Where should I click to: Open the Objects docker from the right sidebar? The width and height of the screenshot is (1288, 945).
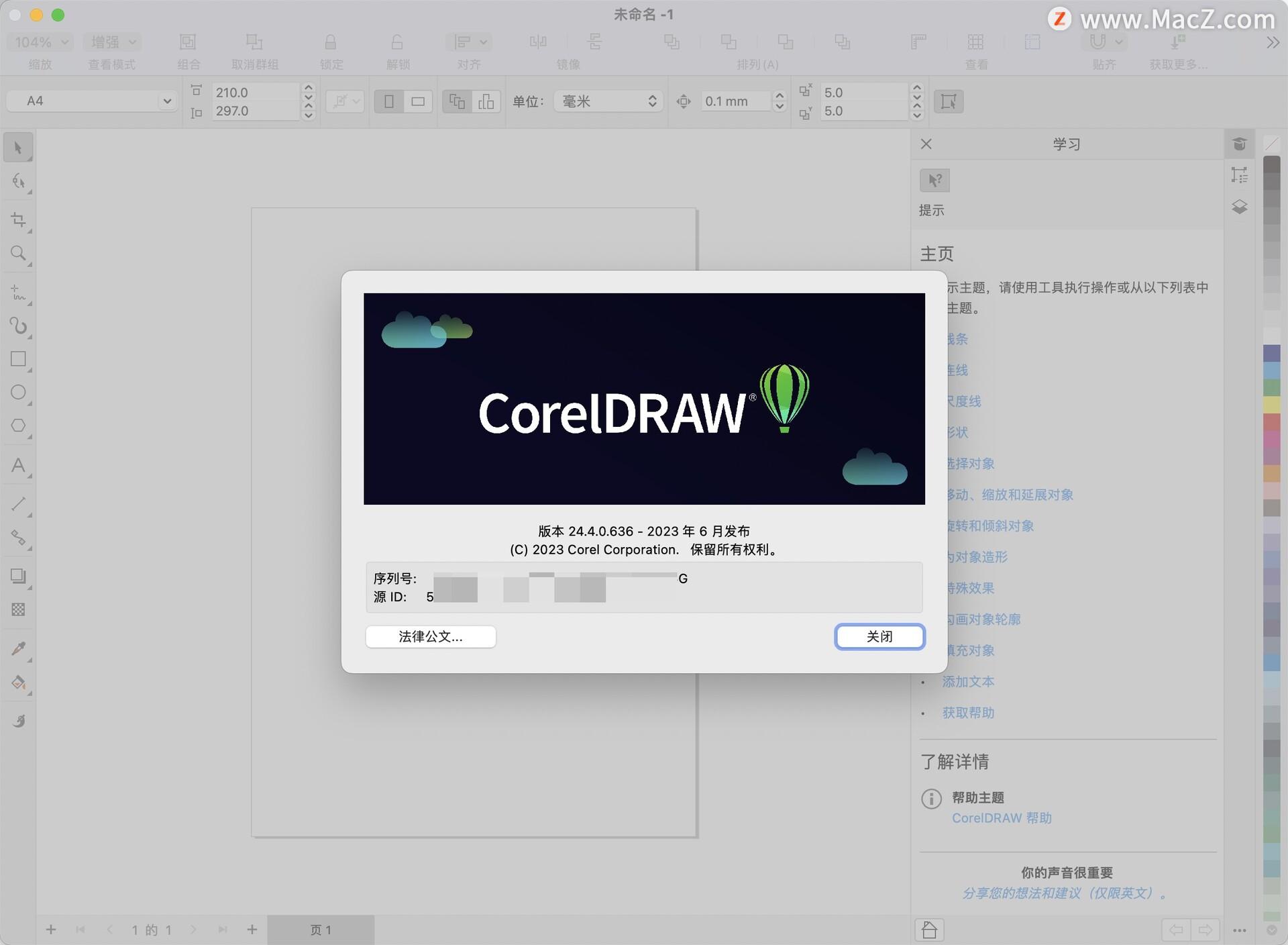click(1240, 207)
